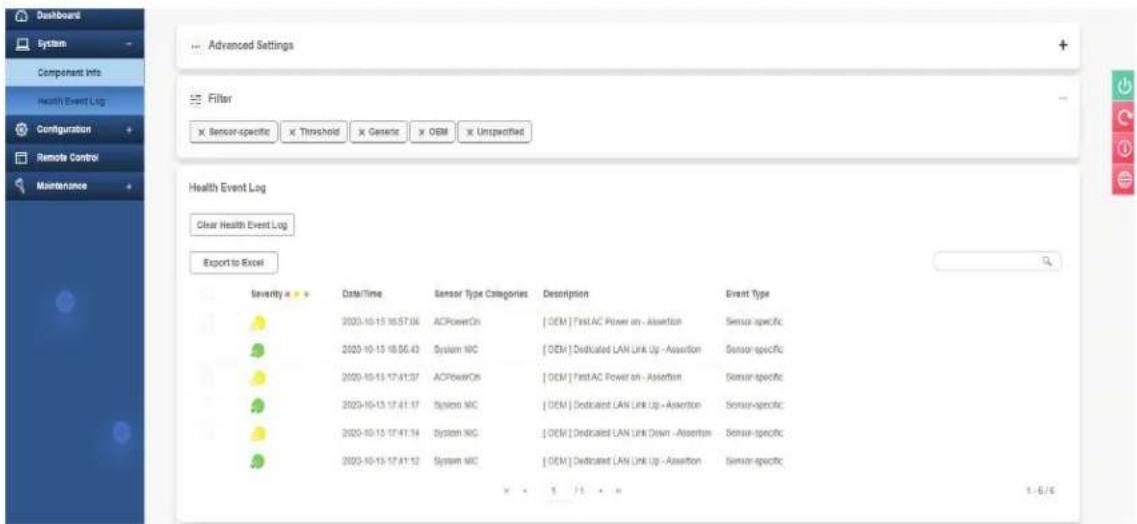
Task: Click the Remote Control window icon
Action: (x=21, y=157)
